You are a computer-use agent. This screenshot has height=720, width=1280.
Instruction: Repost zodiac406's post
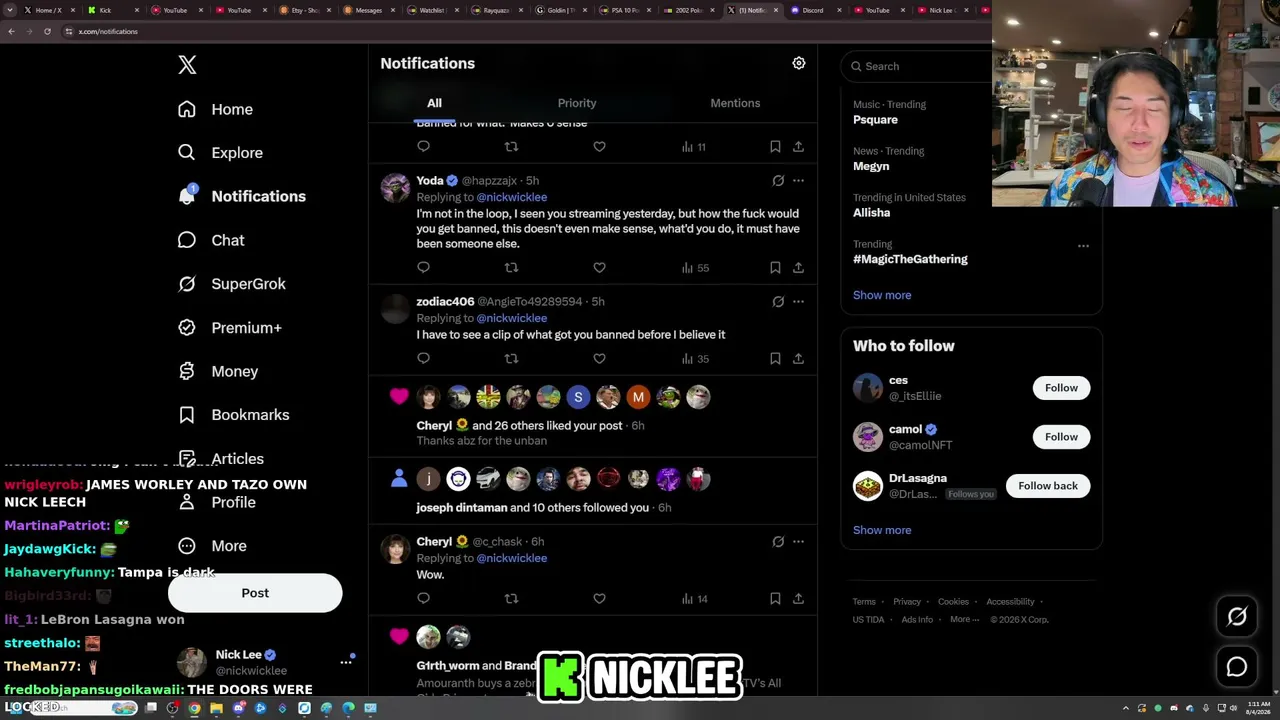click(511, 359)
